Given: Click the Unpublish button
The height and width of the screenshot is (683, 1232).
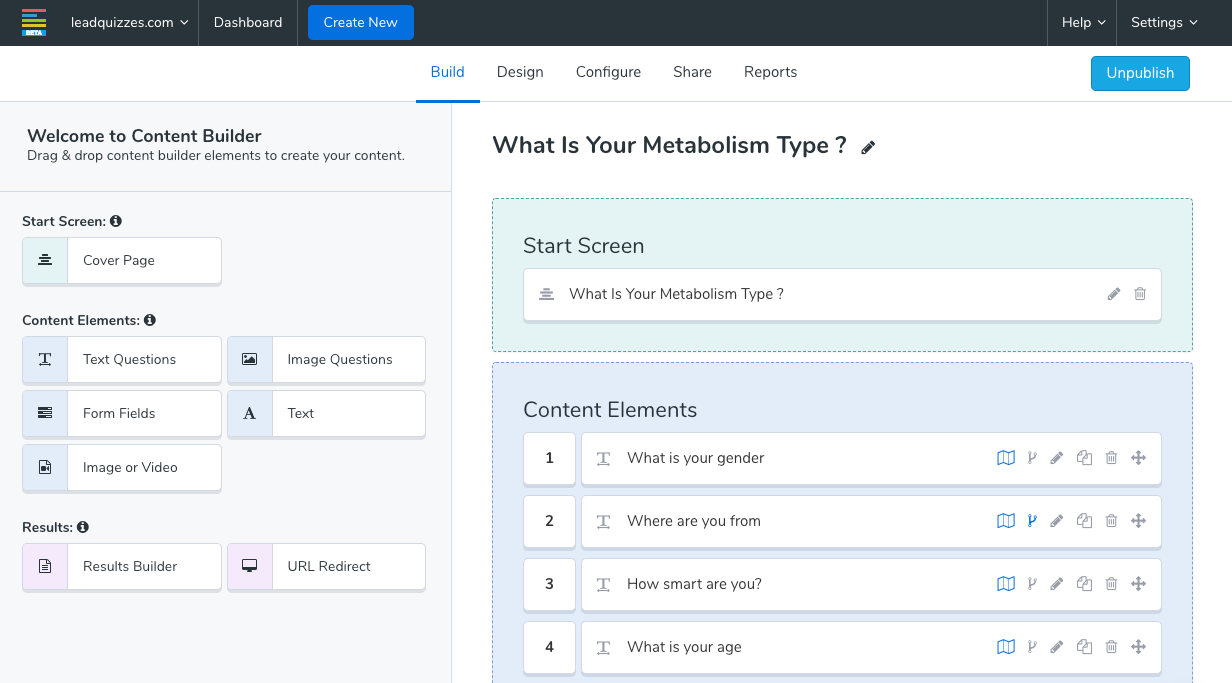Looking at the screenshot, I should [x=1140, y=73].
